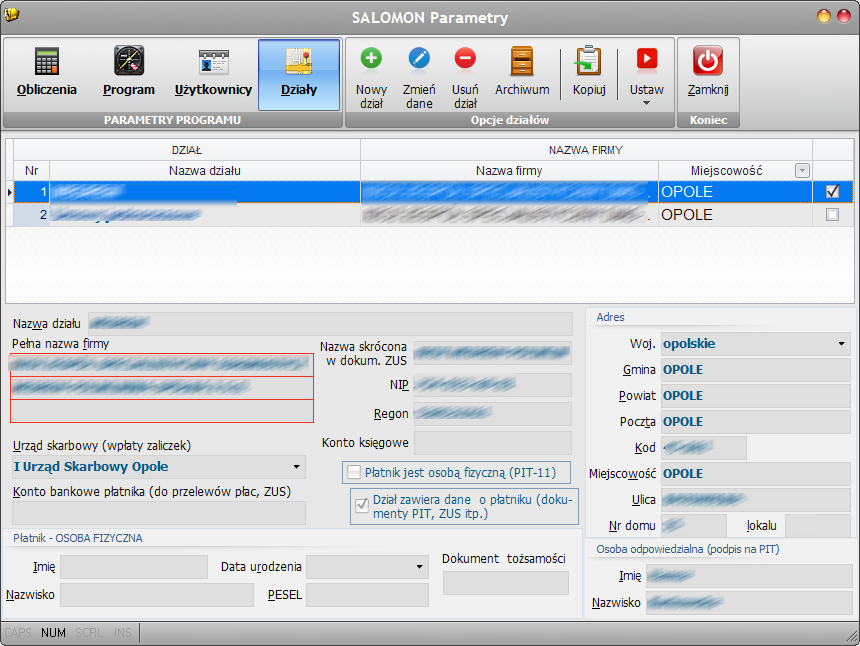Enable Płatnik jest osobą fizyczną checkbox
Viewport: 860px width, 646px height.
[354, 472]
